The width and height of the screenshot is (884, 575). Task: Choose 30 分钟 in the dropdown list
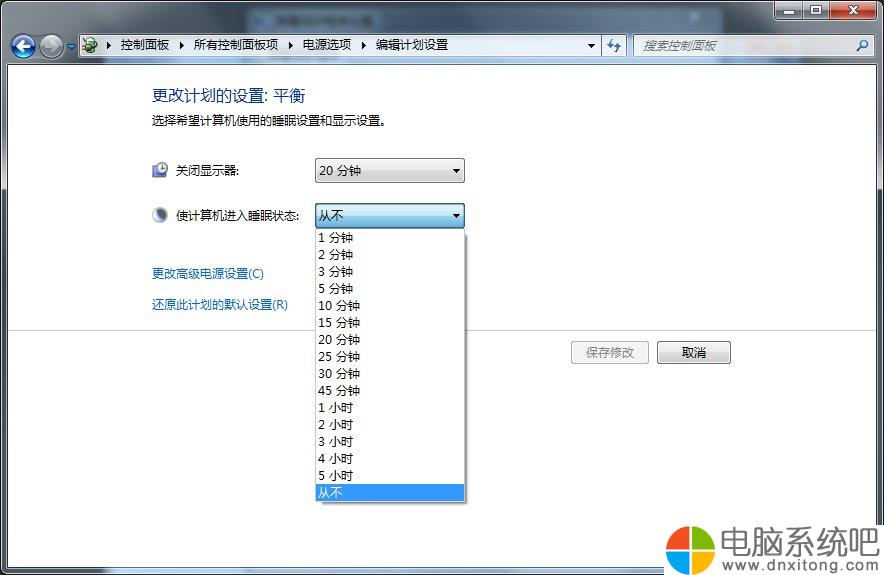[x=339, y=374]
